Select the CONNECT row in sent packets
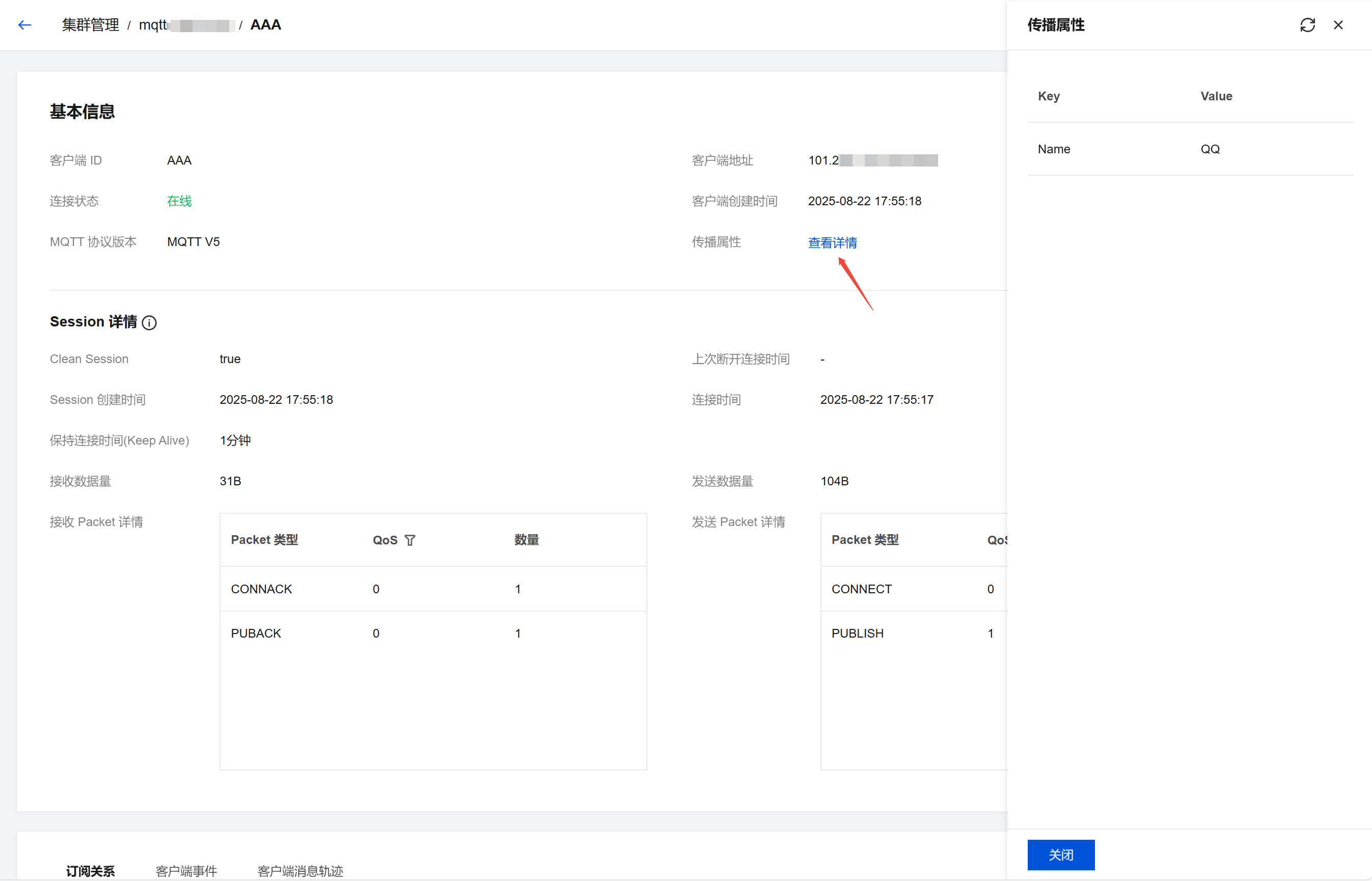The height and width of the screenshot is (881, 1372). (x=913, y=589)
